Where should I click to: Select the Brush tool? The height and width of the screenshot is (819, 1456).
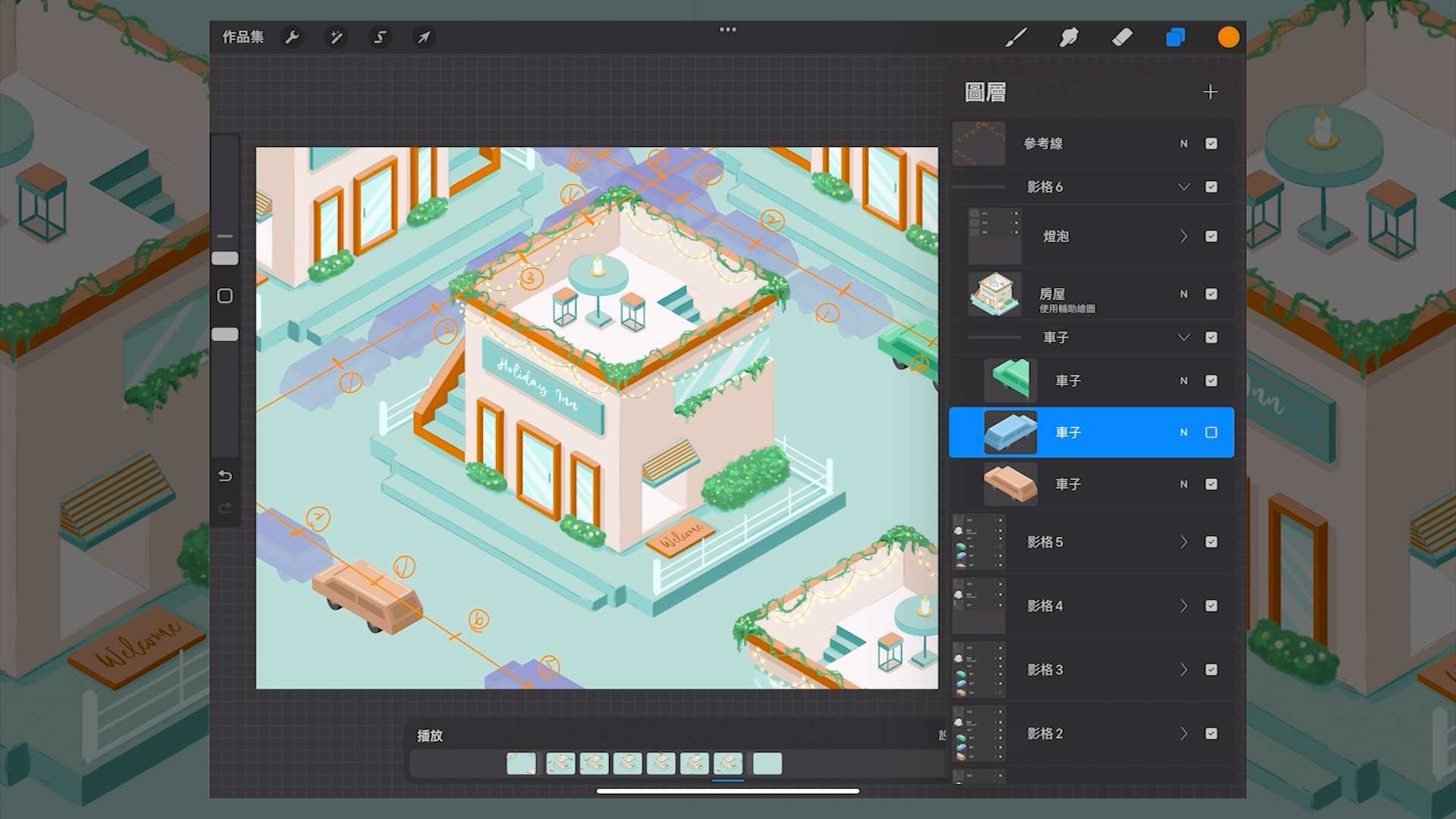[x=1015, y=37]
